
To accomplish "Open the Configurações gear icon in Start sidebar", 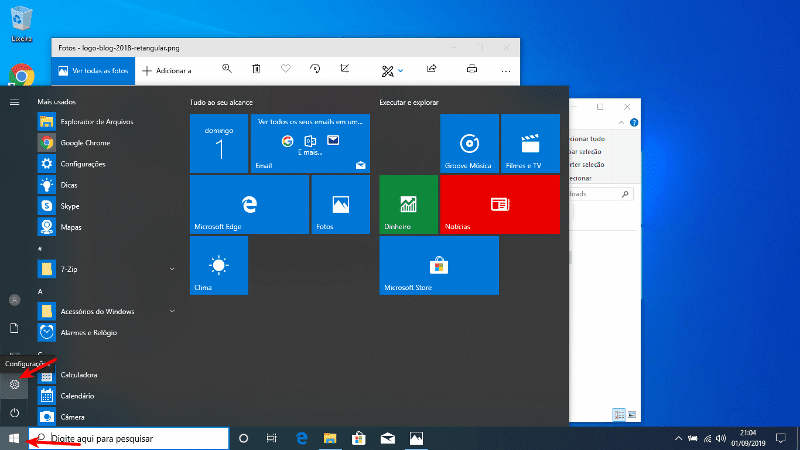I will coord(14,385).
